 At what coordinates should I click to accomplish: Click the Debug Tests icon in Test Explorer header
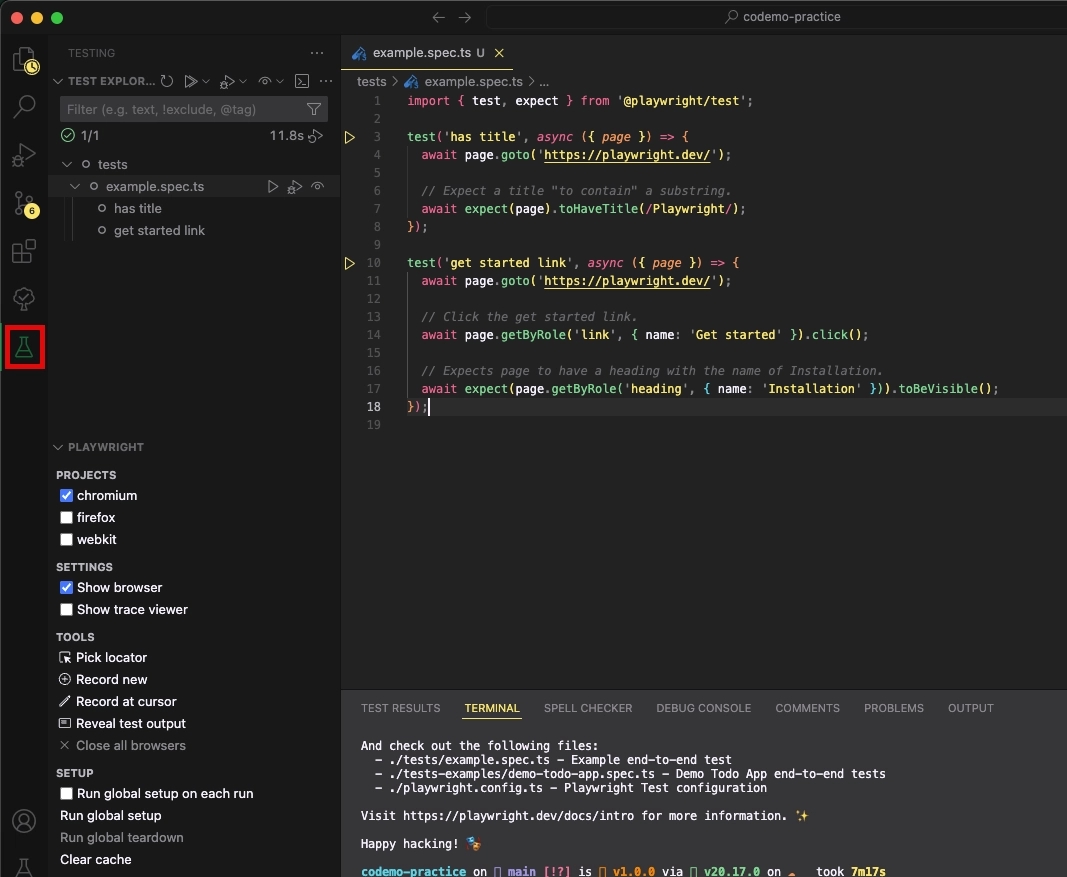click(227, 82)
